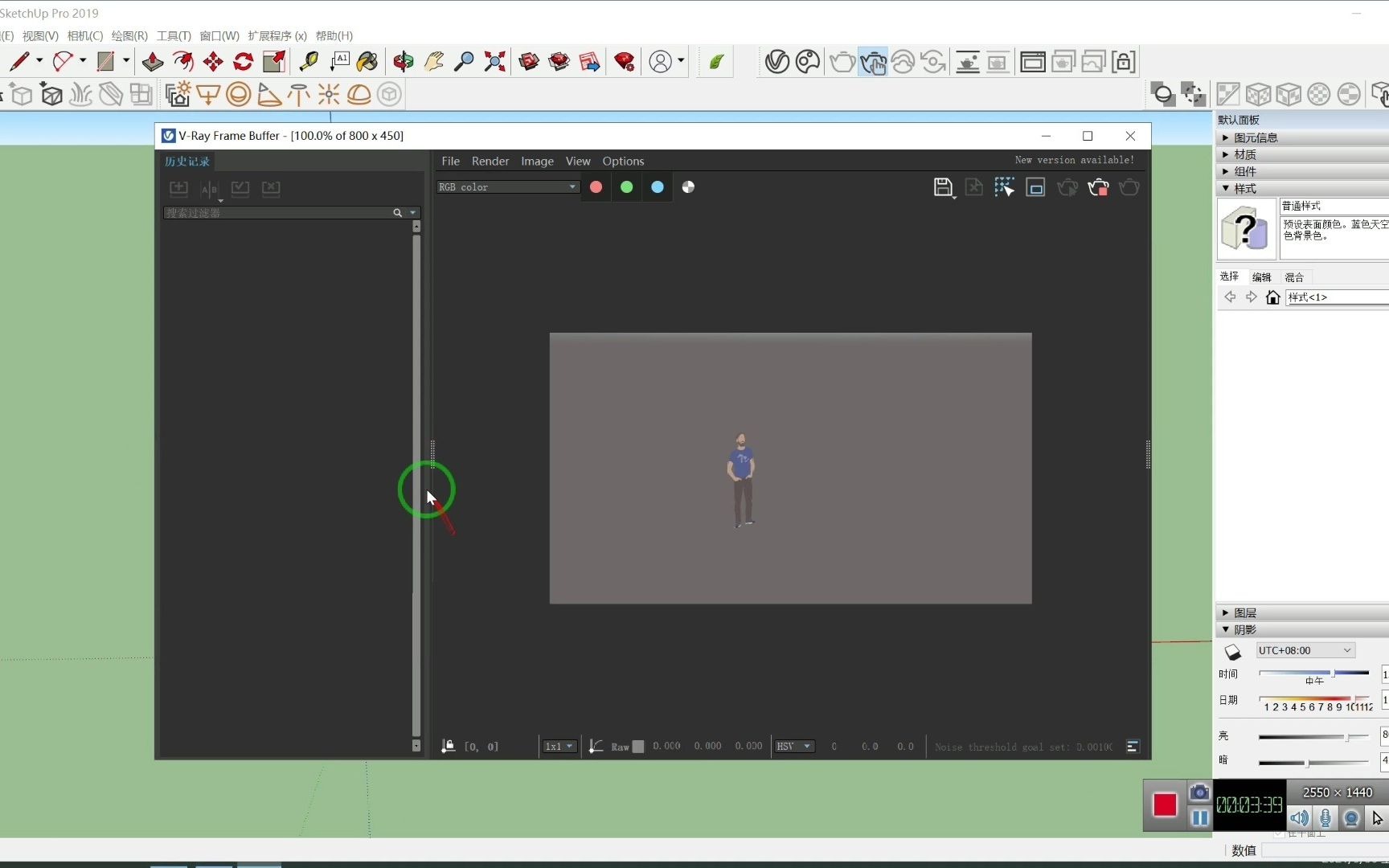Expand the 图层 panel

(x=1302, y=612)
